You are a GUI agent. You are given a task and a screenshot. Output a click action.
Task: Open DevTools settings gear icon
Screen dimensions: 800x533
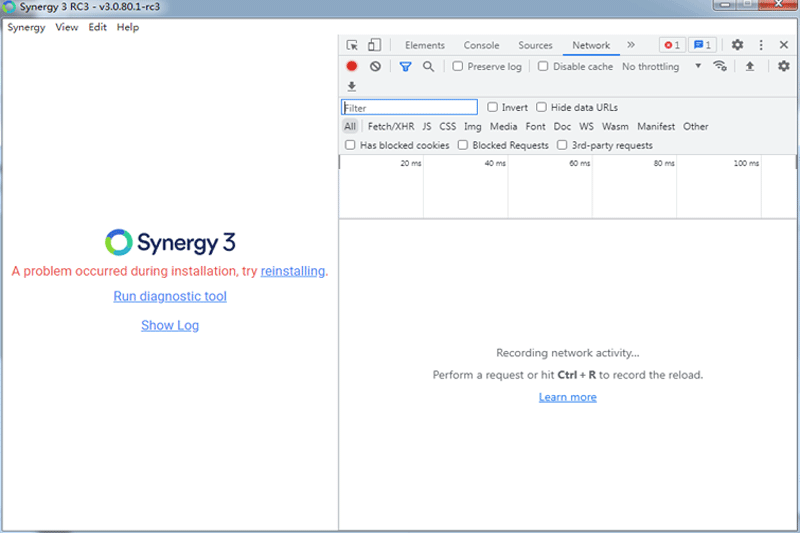(x=737, y=45)
